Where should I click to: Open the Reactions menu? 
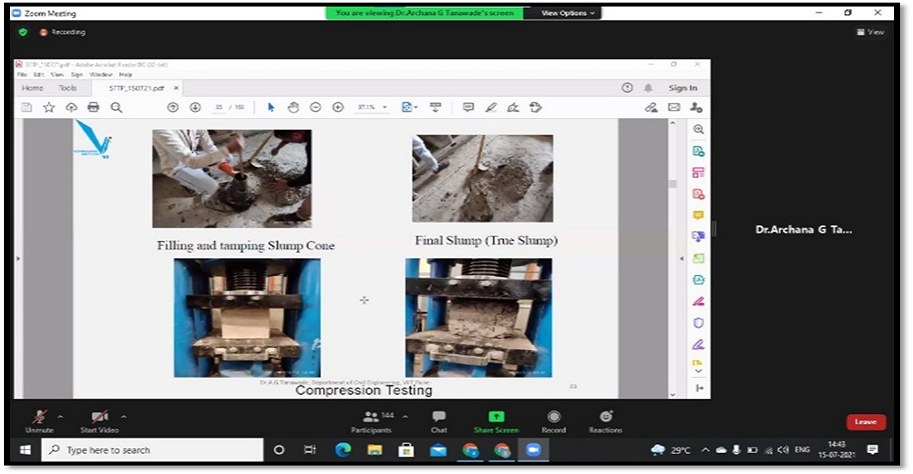(x=605, y=419)
